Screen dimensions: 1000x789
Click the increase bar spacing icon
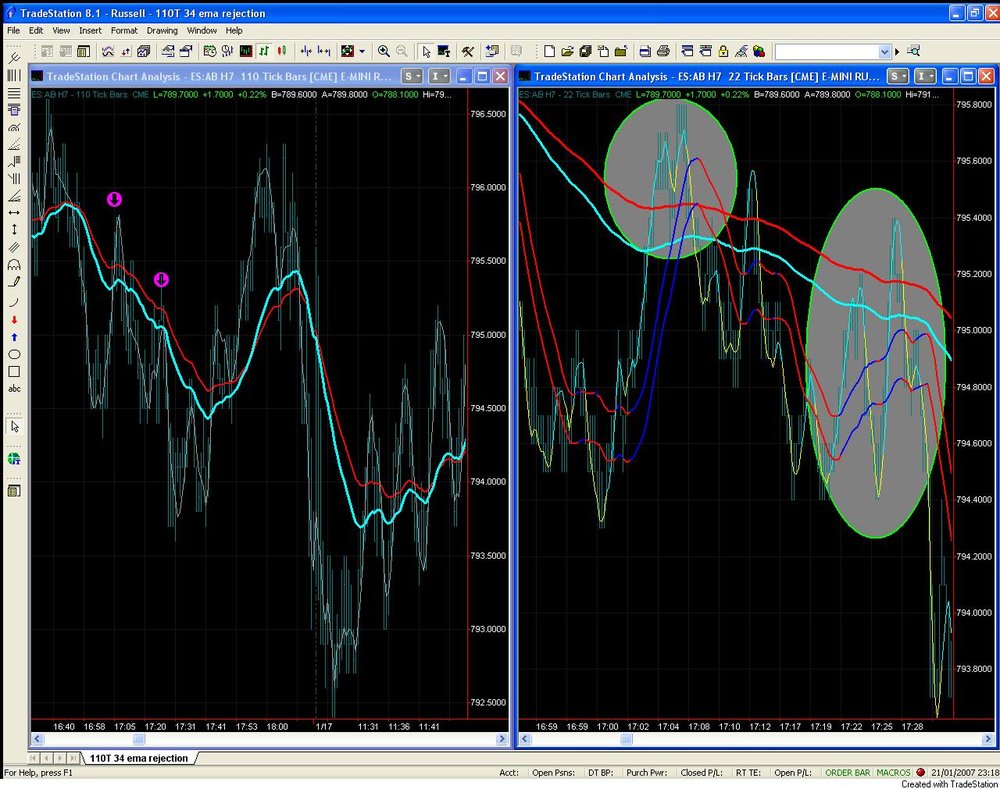coord(324,51)
